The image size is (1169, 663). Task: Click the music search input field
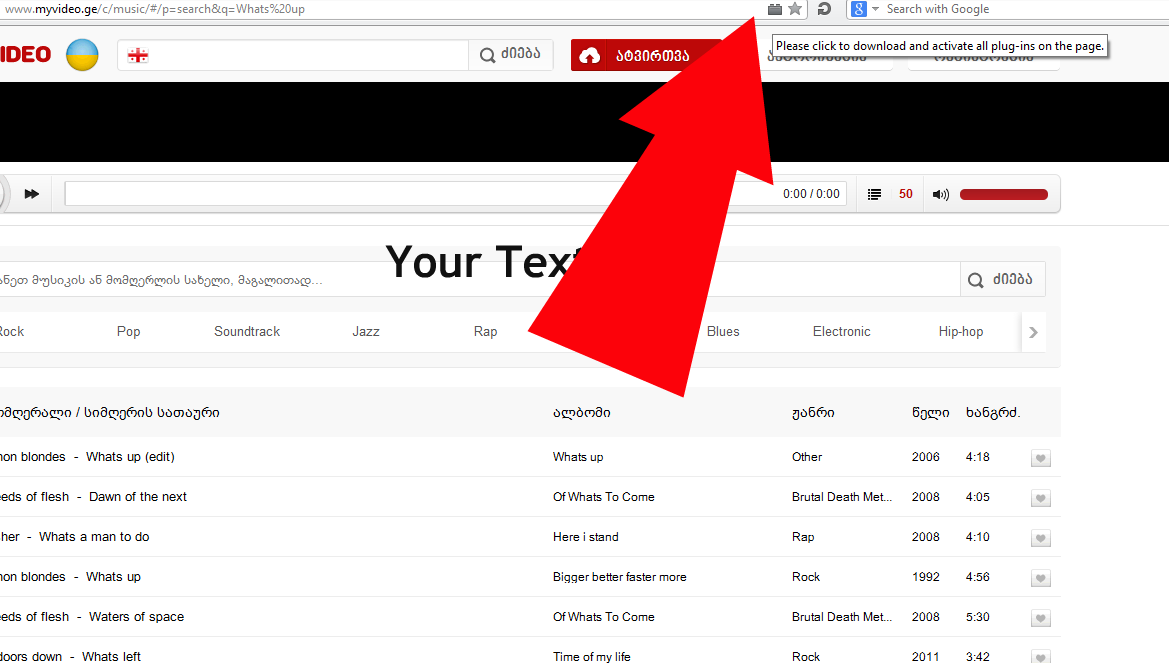tap(479, 280)
